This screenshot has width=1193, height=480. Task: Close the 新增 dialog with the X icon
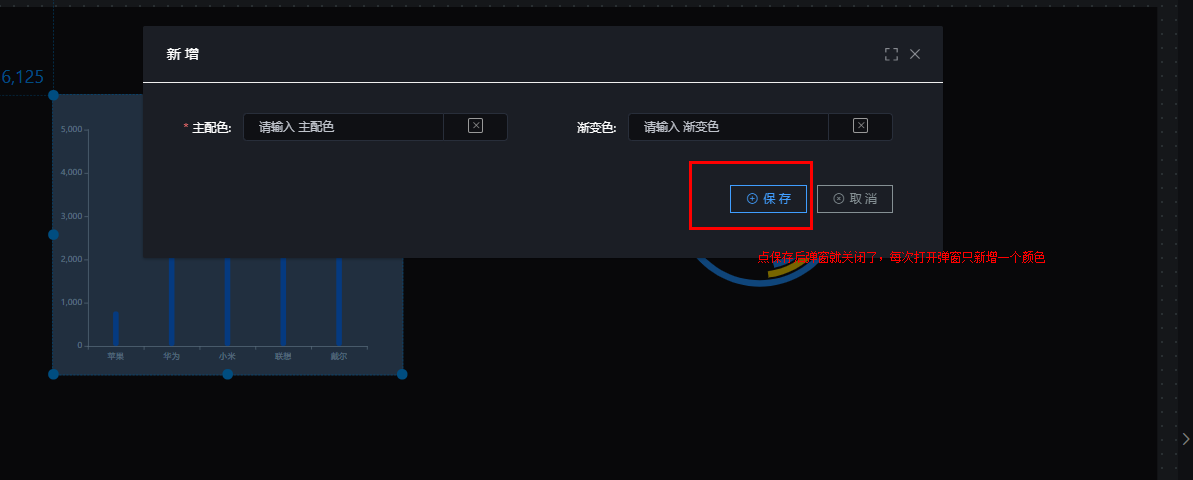pyautogui.click(x=915, y=54)
